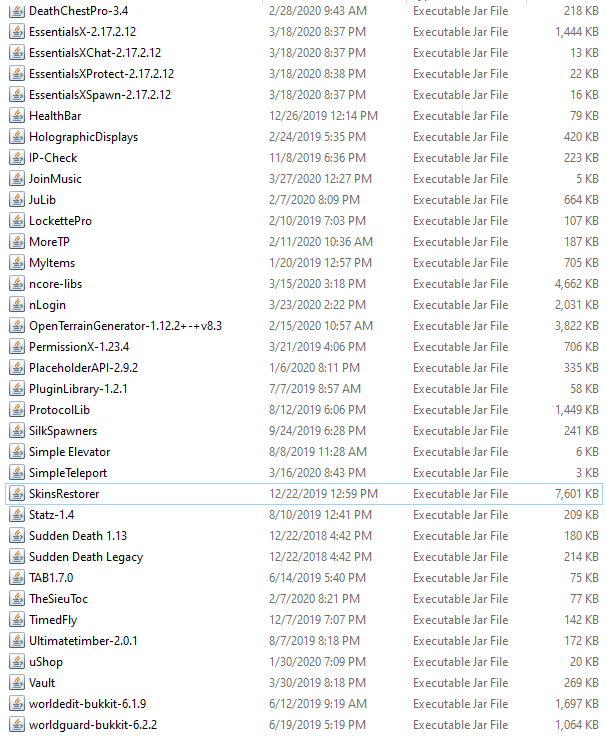Select the JuLib jar icon

coord(17,200)
